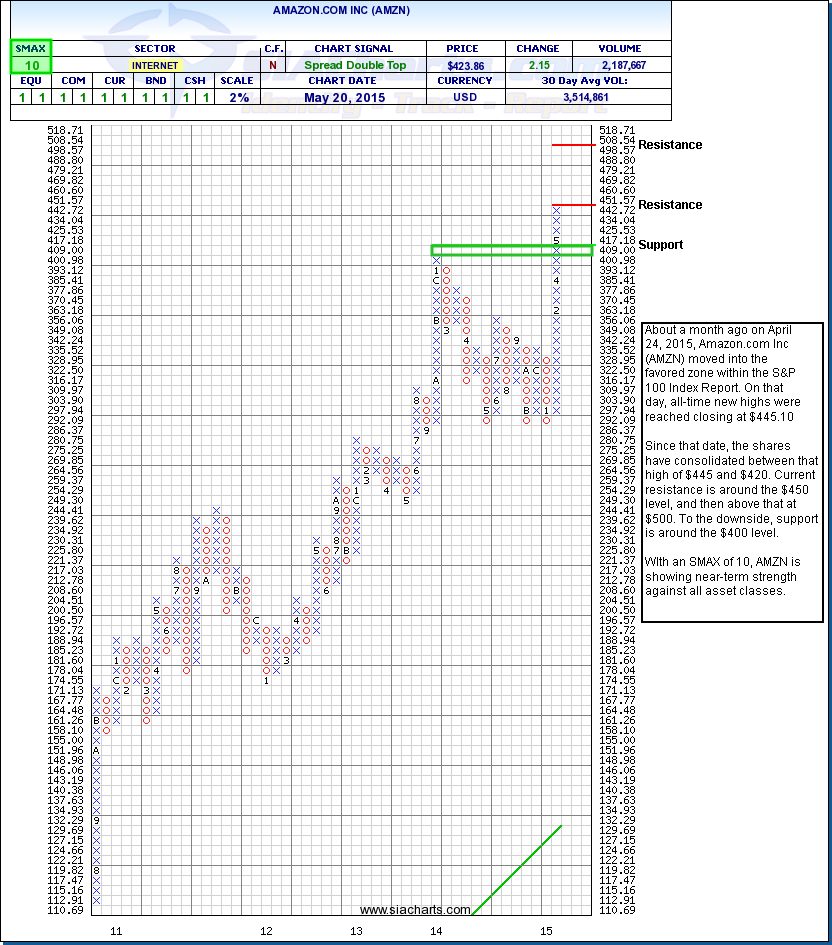Click the year 13 label on the x-axis

pos(357,931)
